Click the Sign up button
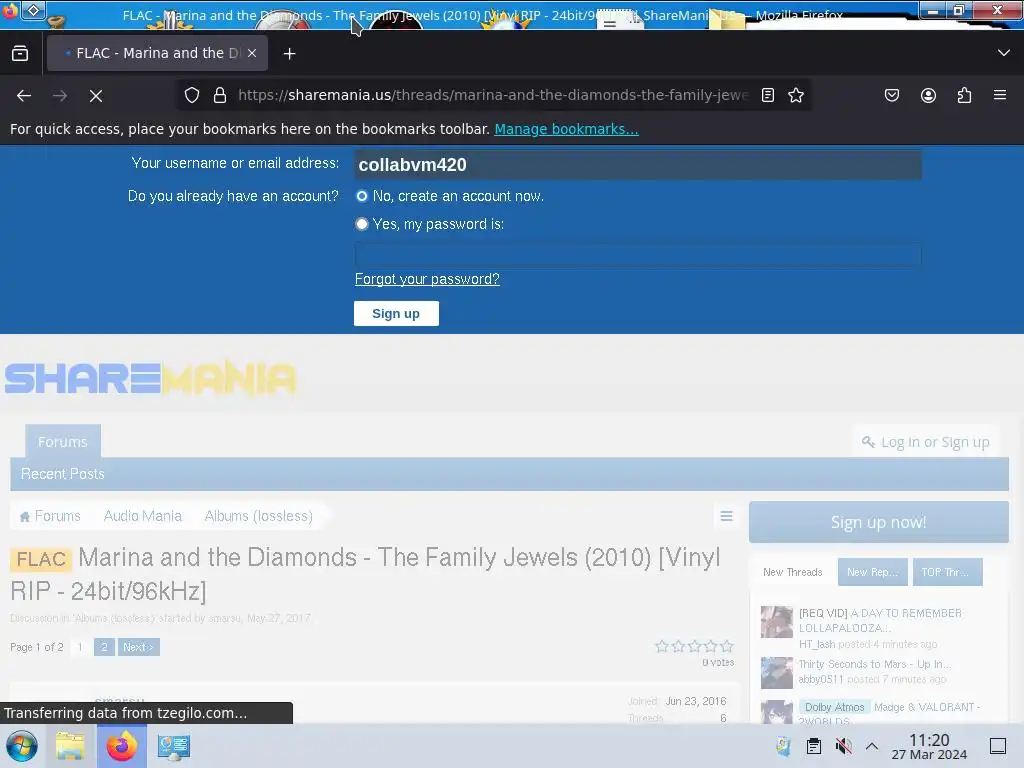 click(396, 313)
